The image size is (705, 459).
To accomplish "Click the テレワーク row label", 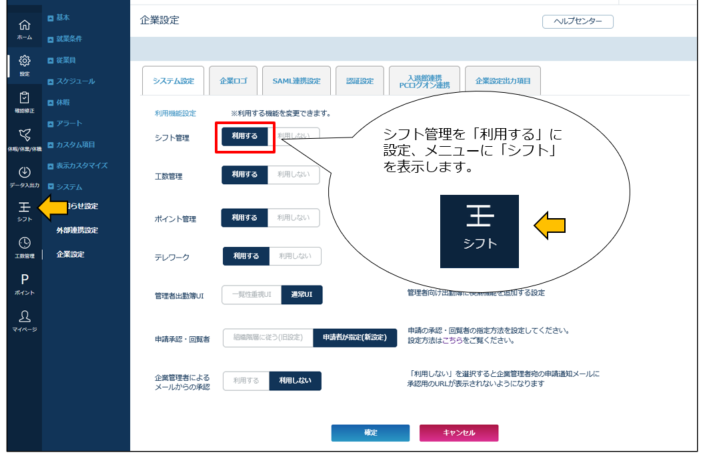I will click(172, 258).
